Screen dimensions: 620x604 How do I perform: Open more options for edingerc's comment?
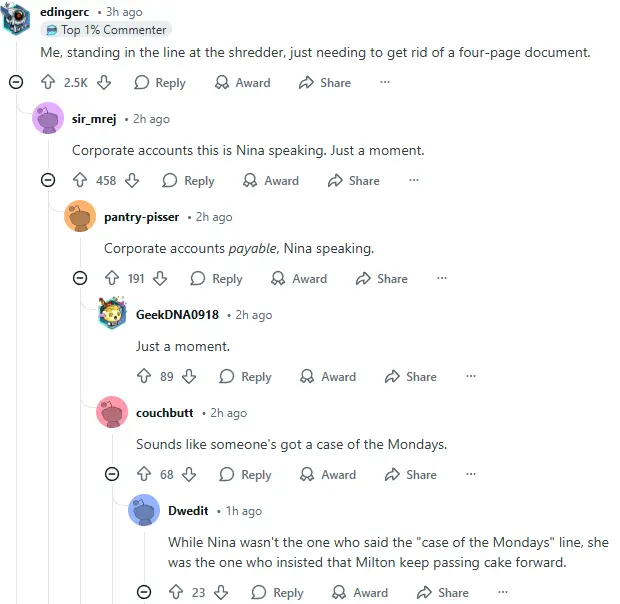[385, 82]
